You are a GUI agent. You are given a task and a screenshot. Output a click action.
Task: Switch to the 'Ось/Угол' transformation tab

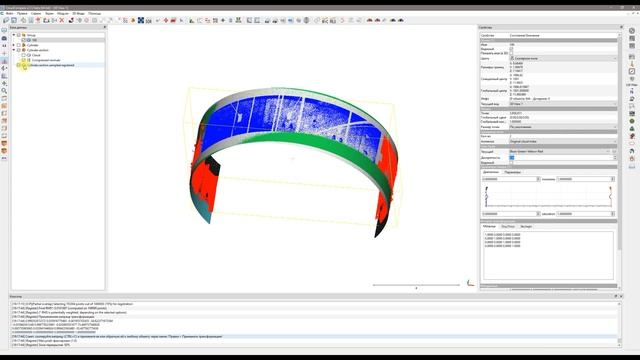click(x=508, y=226)
